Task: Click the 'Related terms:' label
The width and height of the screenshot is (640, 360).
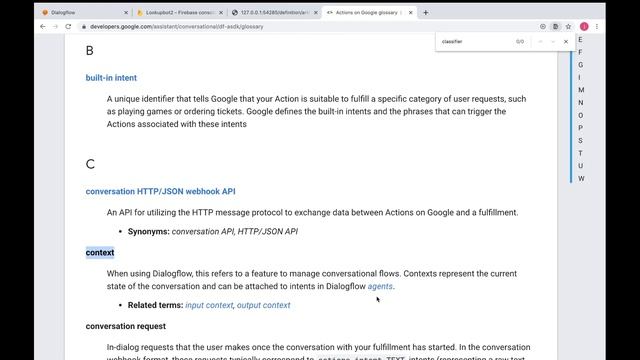Action: click(156, 305)
